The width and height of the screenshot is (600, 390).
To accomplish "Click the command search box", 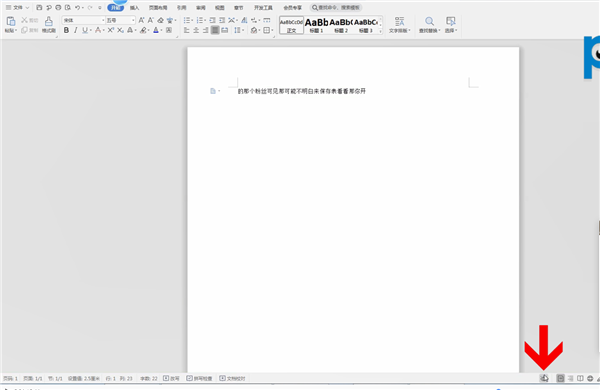I will pyautogui.click(x=336, y=8).
